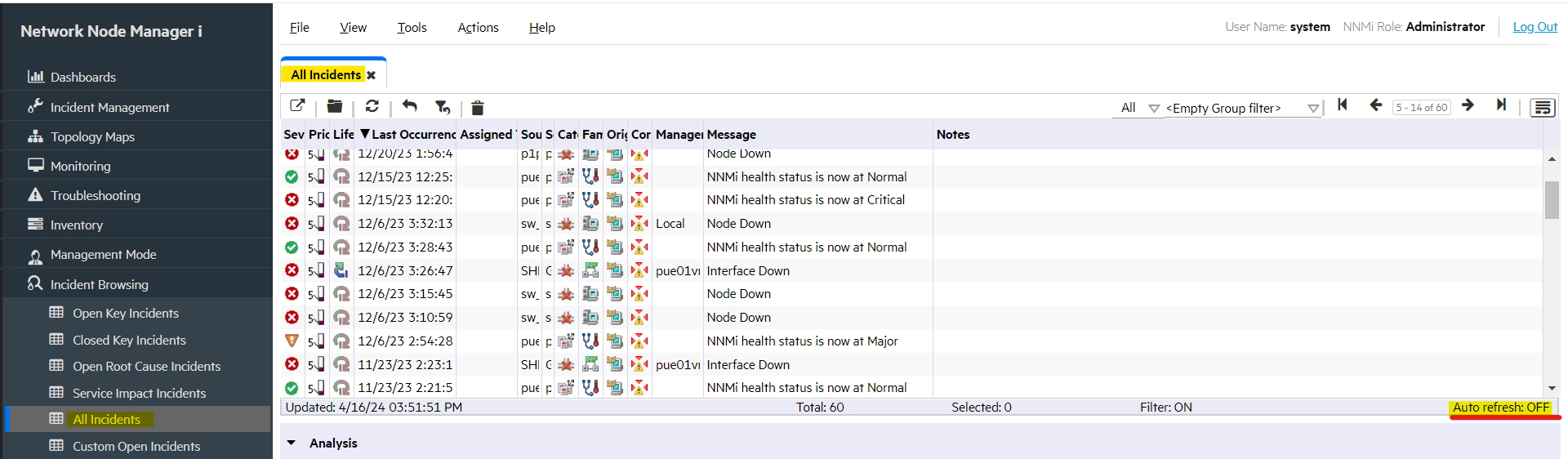The height and width of the screenshot is (459, 1568).
Task: Click the restore default filters funnel icon
Action: tap(443, 107)
